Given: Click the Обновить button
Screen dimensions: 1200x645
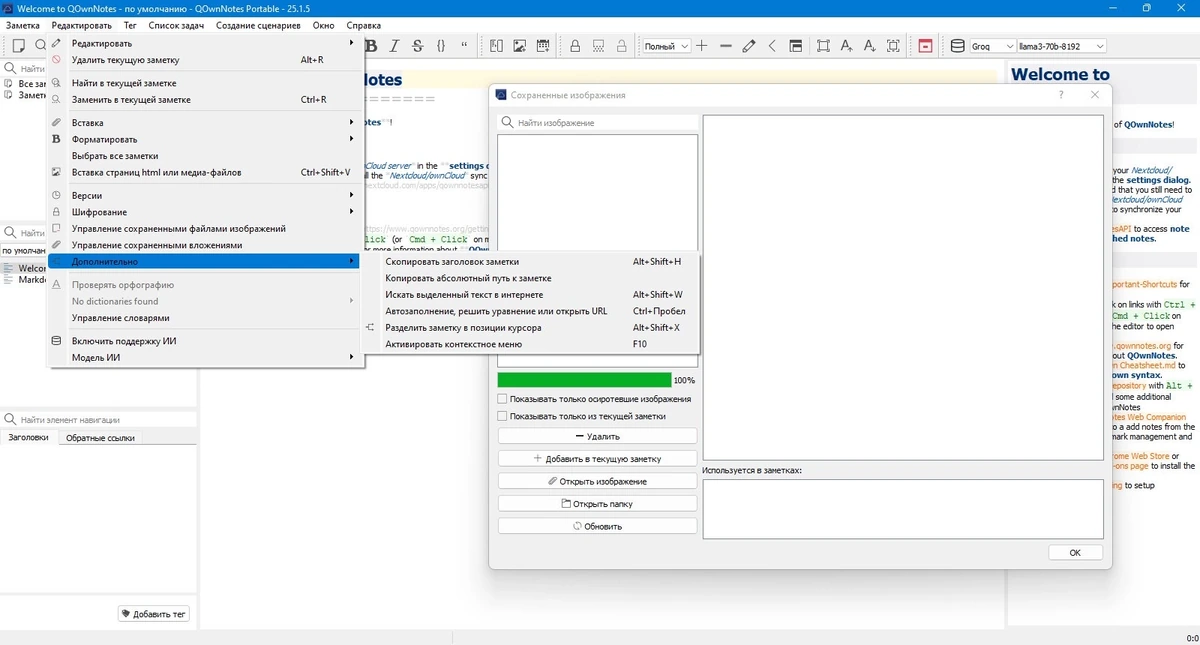Looking at the screenshot, I should tap(598, 526).
